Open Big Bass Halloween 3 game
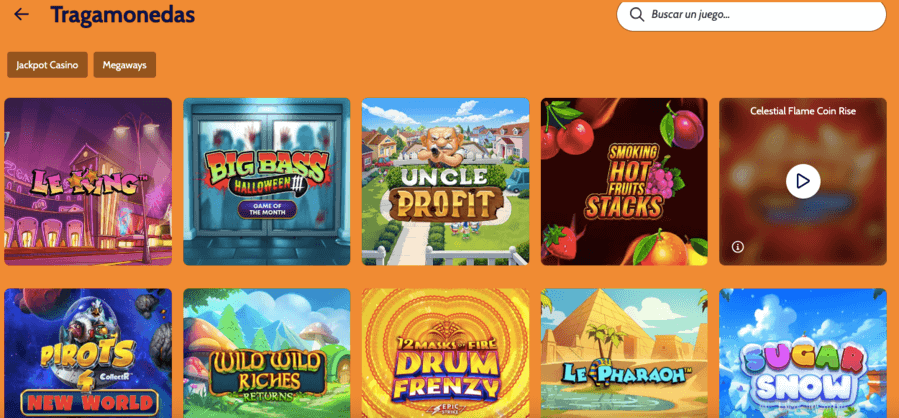The image size is (899, 418). [x=267, y=181]
